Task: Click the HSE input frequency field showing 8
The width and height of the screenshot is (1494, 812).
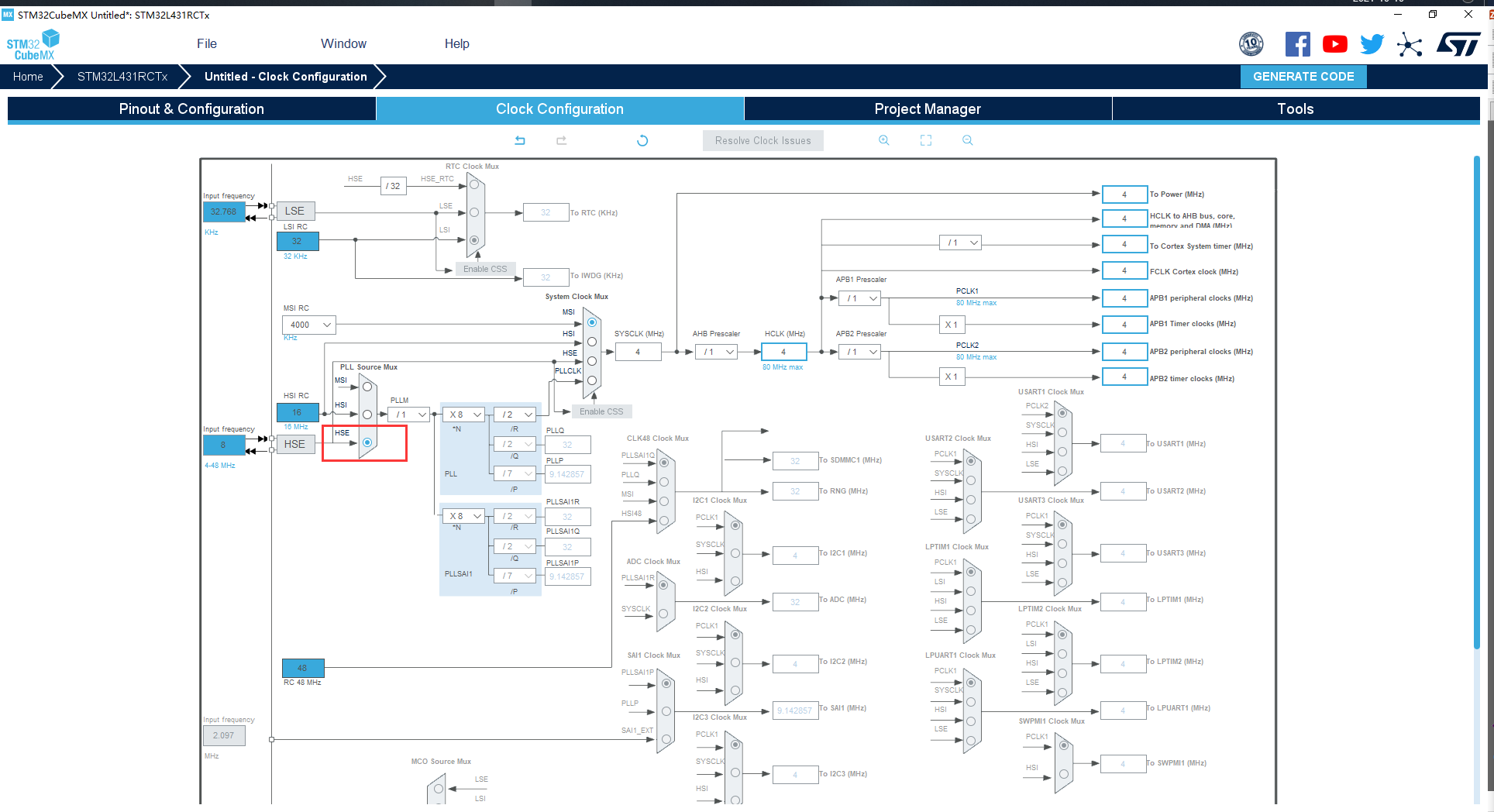Action: click(223, 445)
